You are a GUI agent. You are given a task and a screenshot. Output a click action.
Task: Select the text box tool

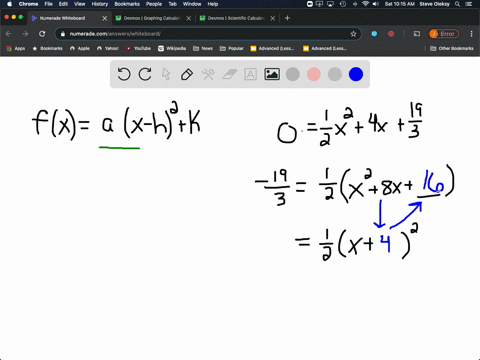click(x=250, y=74)
